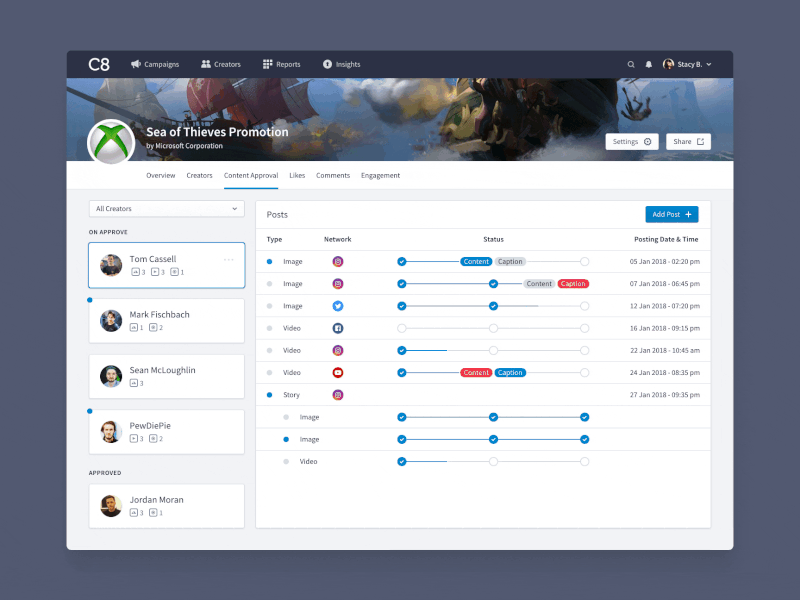The height and width of the screenshot is (600, 800).
Task: Click the Xbox campaign logo
Action: pos(111,142)
